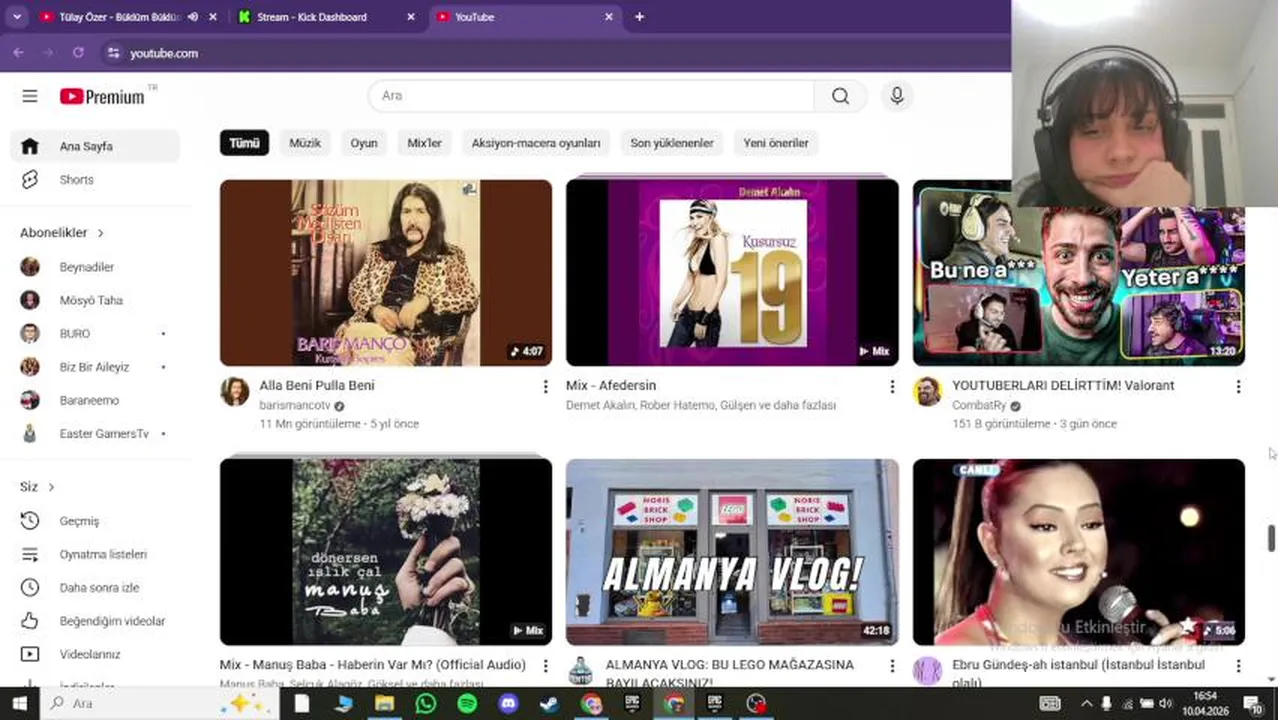Viewport: 1278px width, 720px height.
Task: Select the Oyun filter chip
Action: (x=364, y=143)
